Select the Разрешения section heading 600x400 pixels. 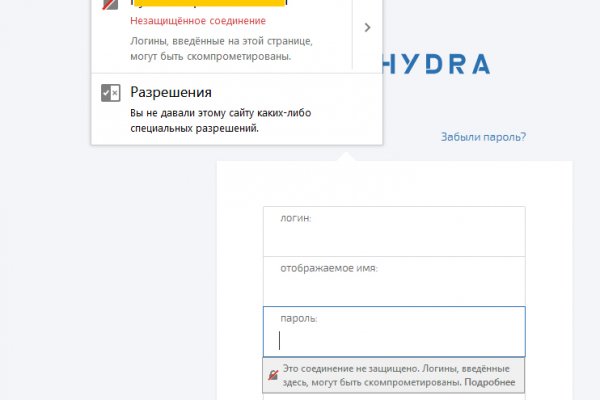pos(170,93)
